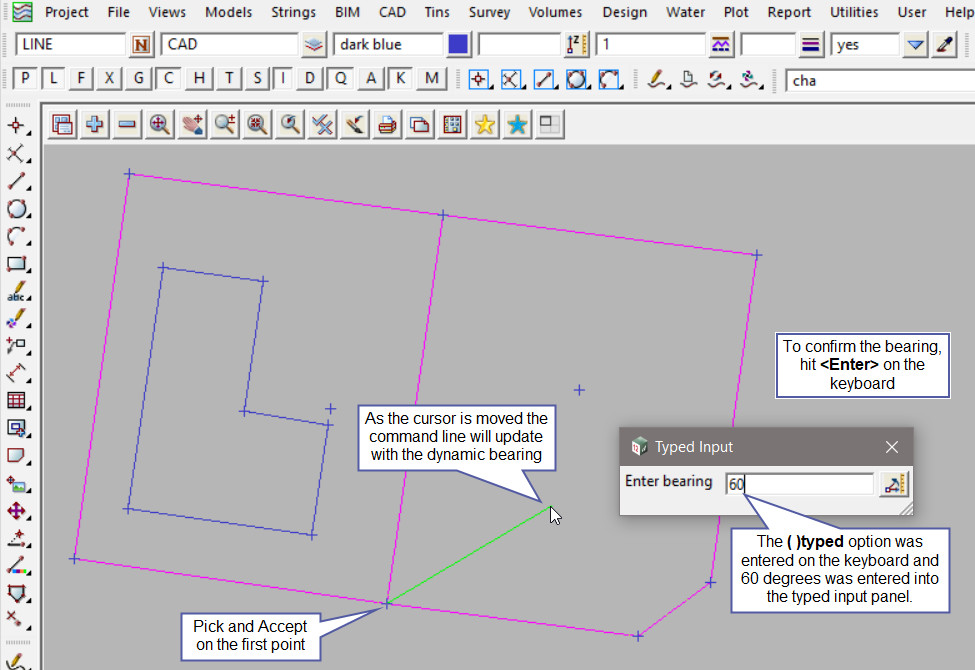Select the yellow star favourites icon
975x670 pixels.
(485, 125)
